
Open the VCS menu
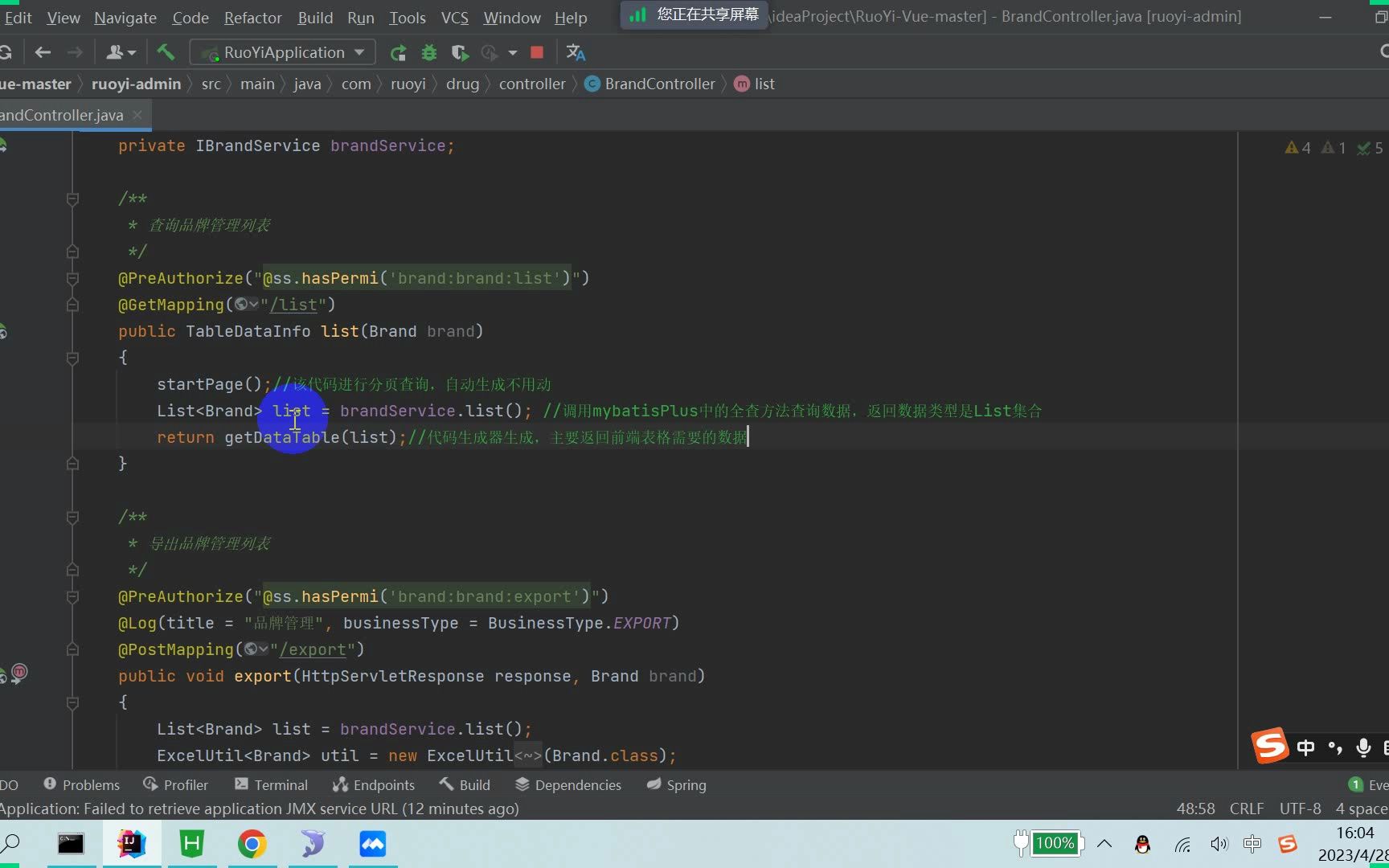coord(455,18)
